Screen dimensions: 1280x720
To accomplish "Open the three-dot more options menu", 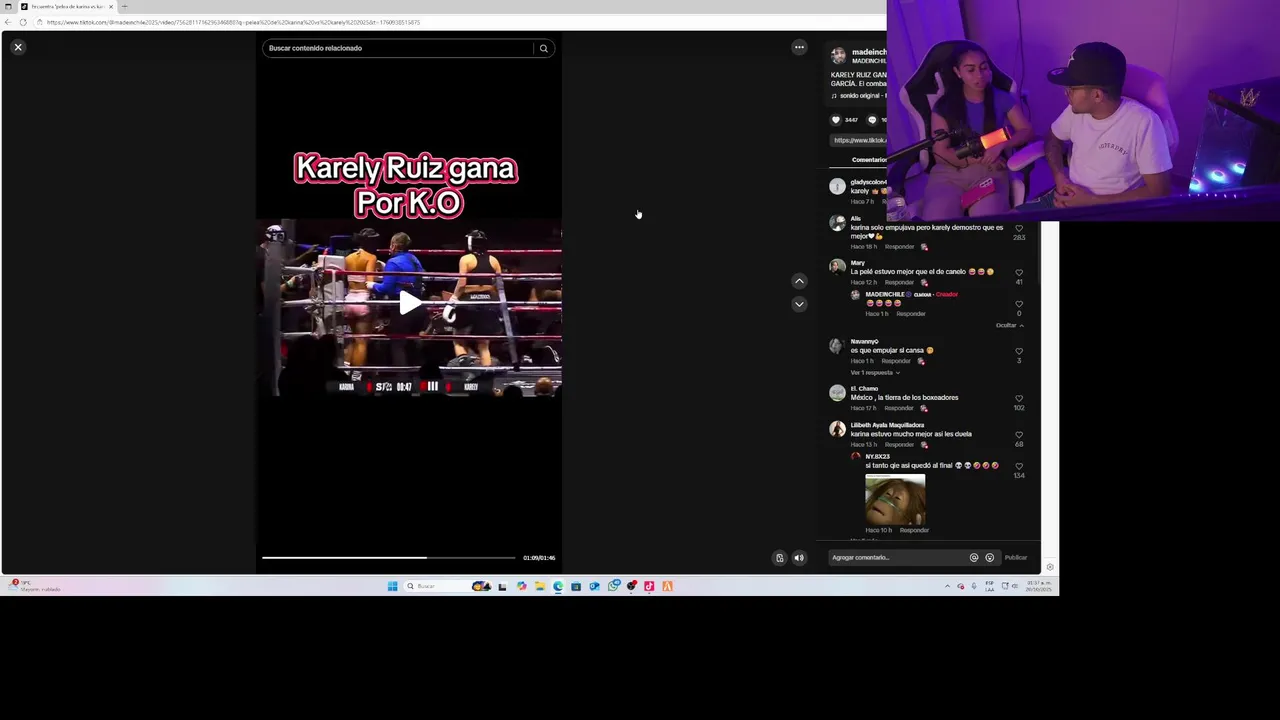I will 799,47.
